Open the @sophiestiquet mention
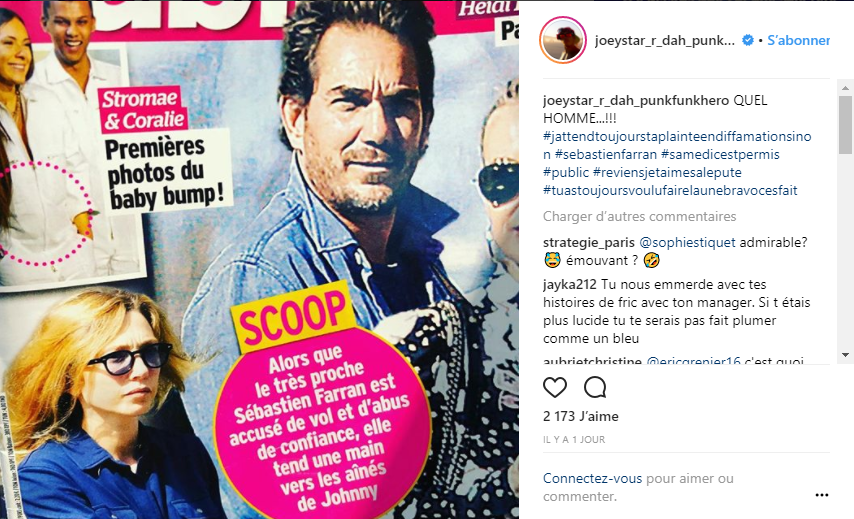Viewport: 854px width, 519px height. 687,242
